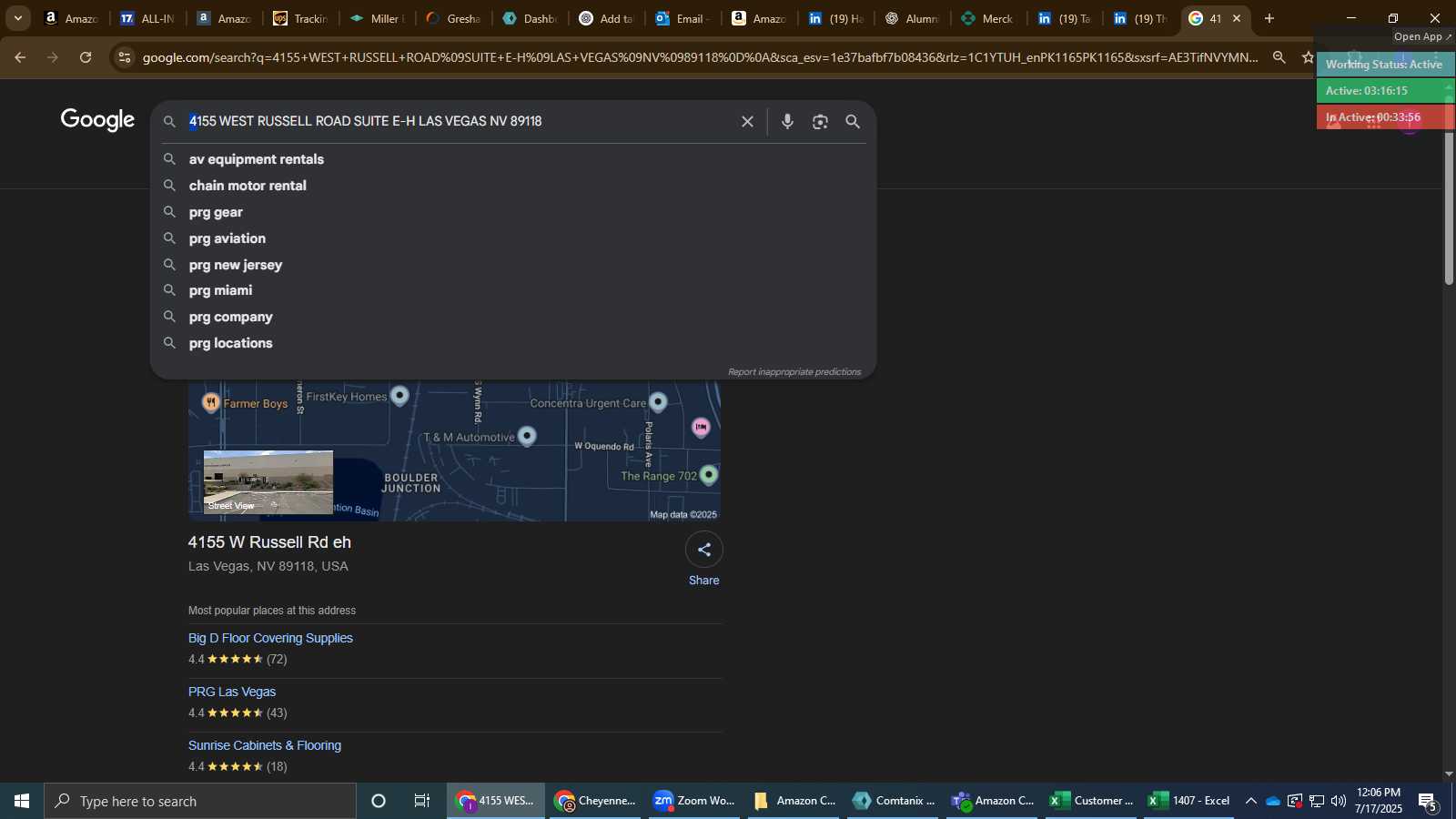The height and width of the screenshot is (819, 1456).
Task: Open zoom magnifier in address bar
Action: tap(1279, 57)
